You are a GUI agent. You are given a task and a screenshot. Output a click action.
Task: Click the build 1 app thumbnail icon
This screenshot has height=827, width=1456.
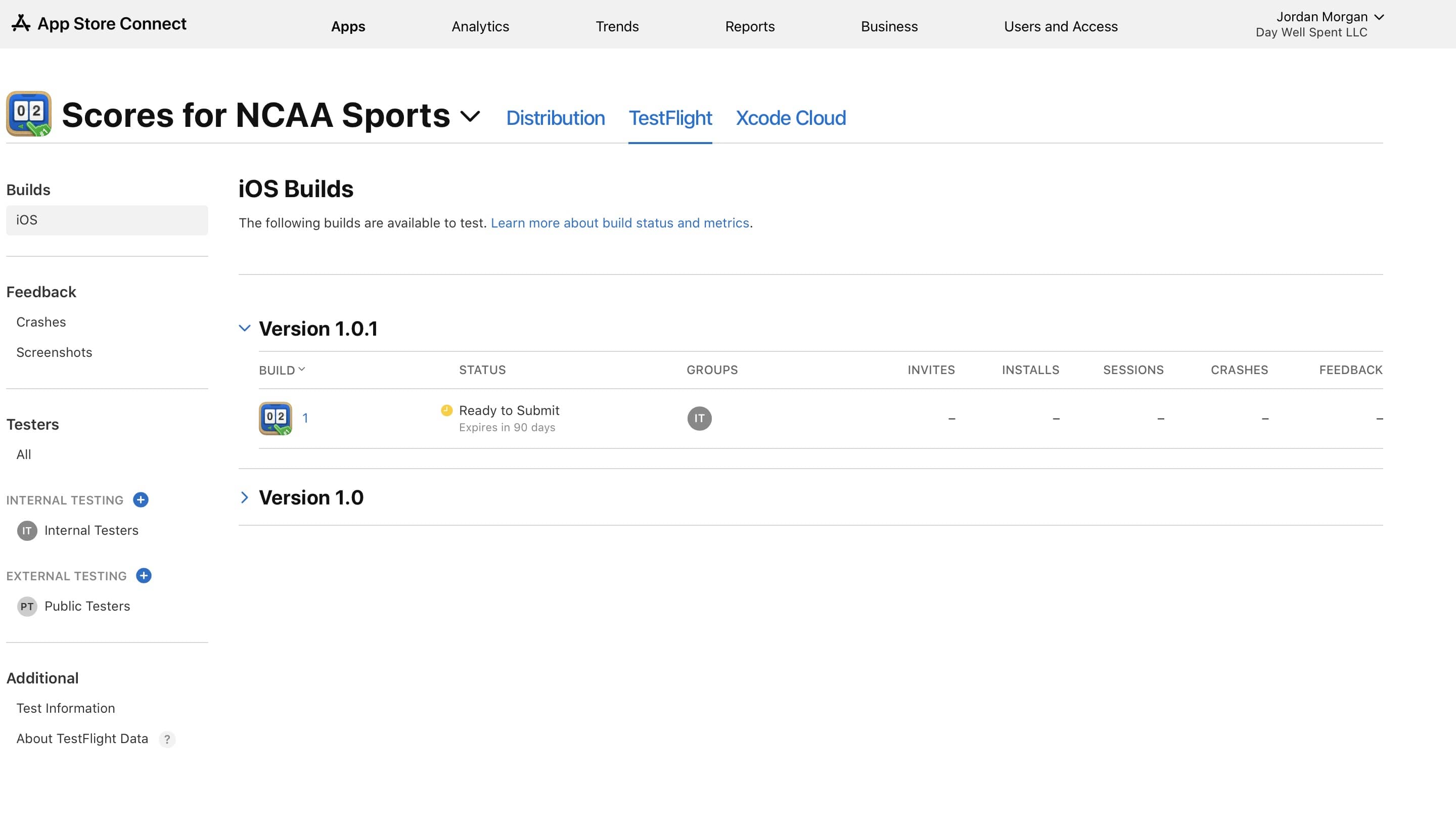coord(276,419)
